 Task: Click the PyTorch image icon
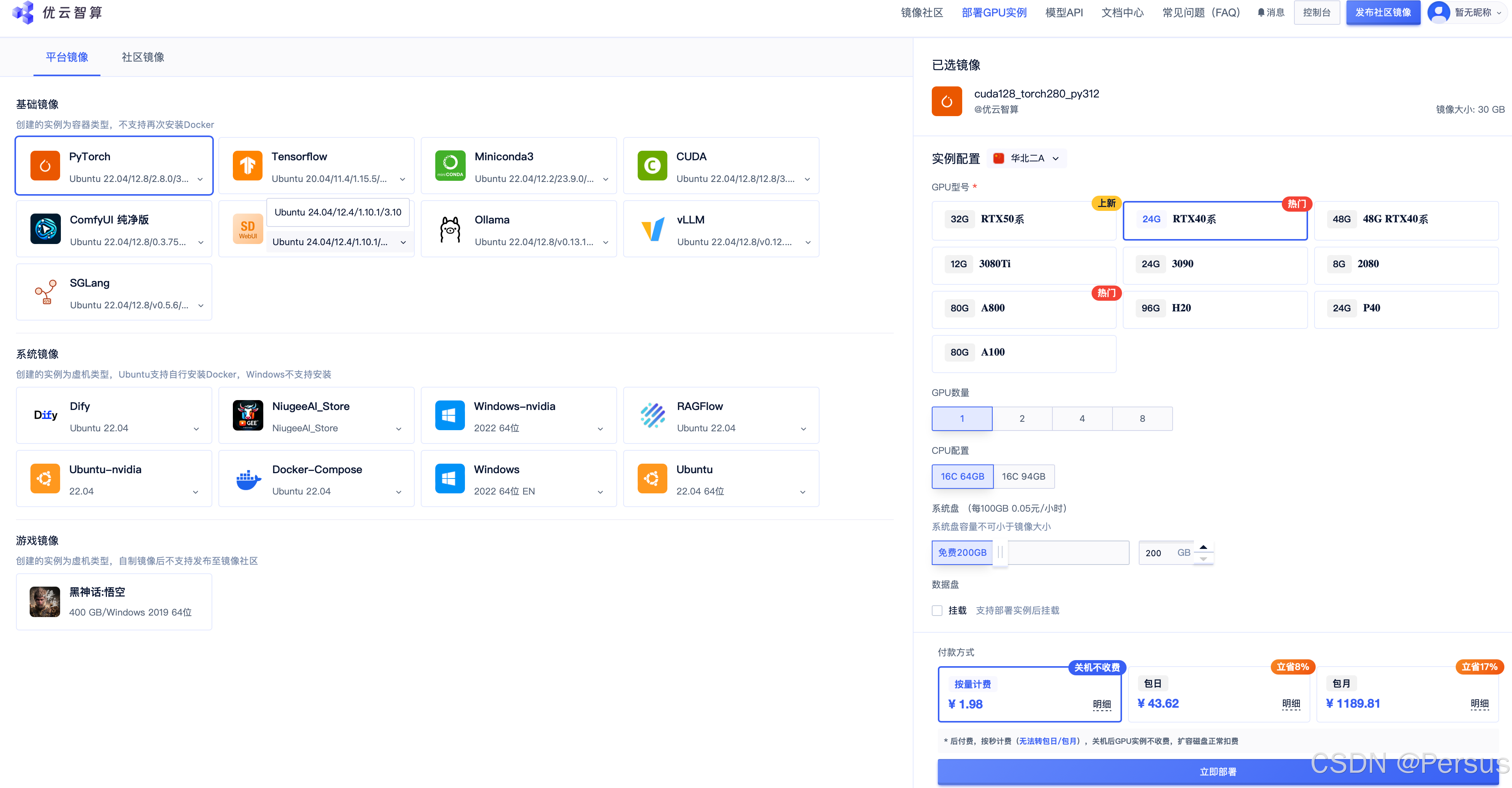(45, 166)
